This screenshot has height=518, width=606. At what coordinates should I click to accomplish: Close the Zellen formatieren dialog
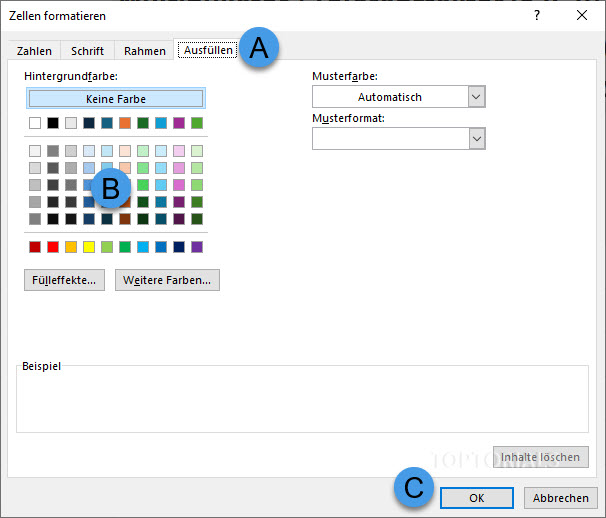click(x=582, y=15)
